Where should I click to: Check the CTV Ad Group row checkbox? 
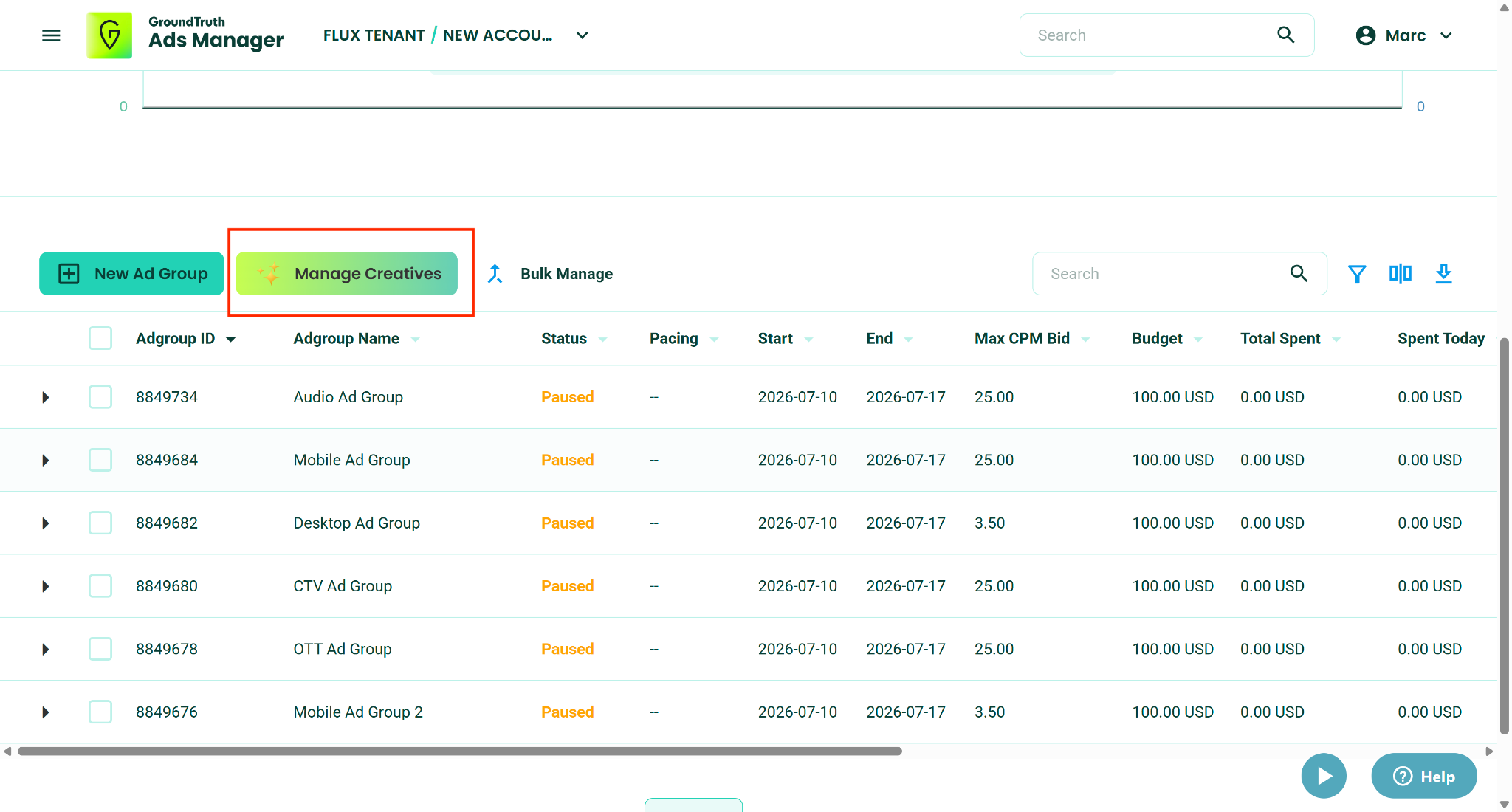[100, 586]
